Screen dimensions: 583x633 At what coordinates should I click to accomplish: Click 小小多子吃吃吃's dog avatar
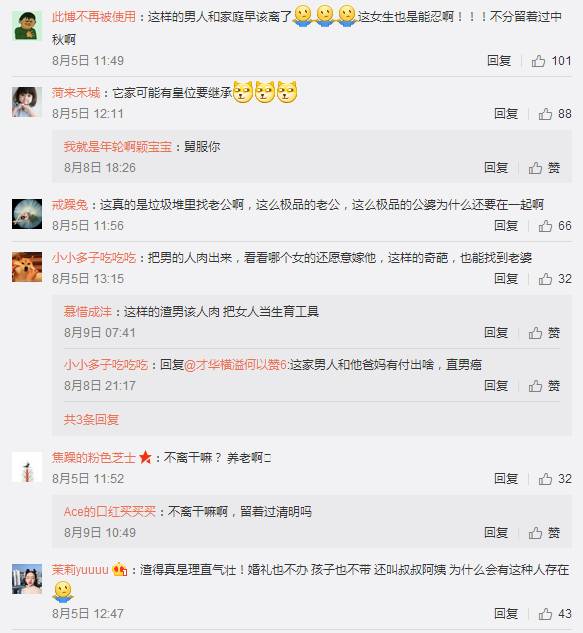(x=27, y=267)
